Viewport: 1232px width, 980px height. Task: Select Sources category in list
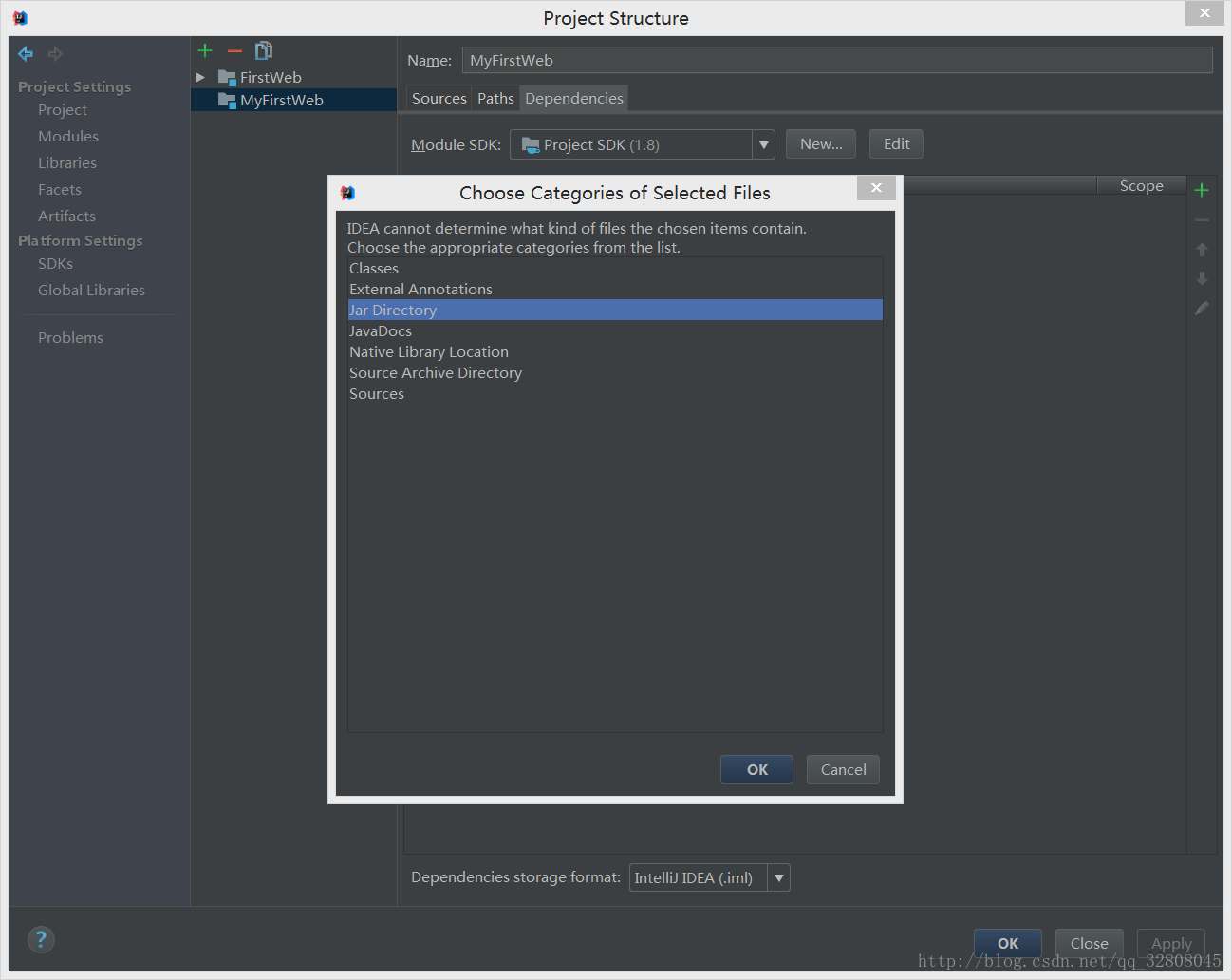(615, 394)
